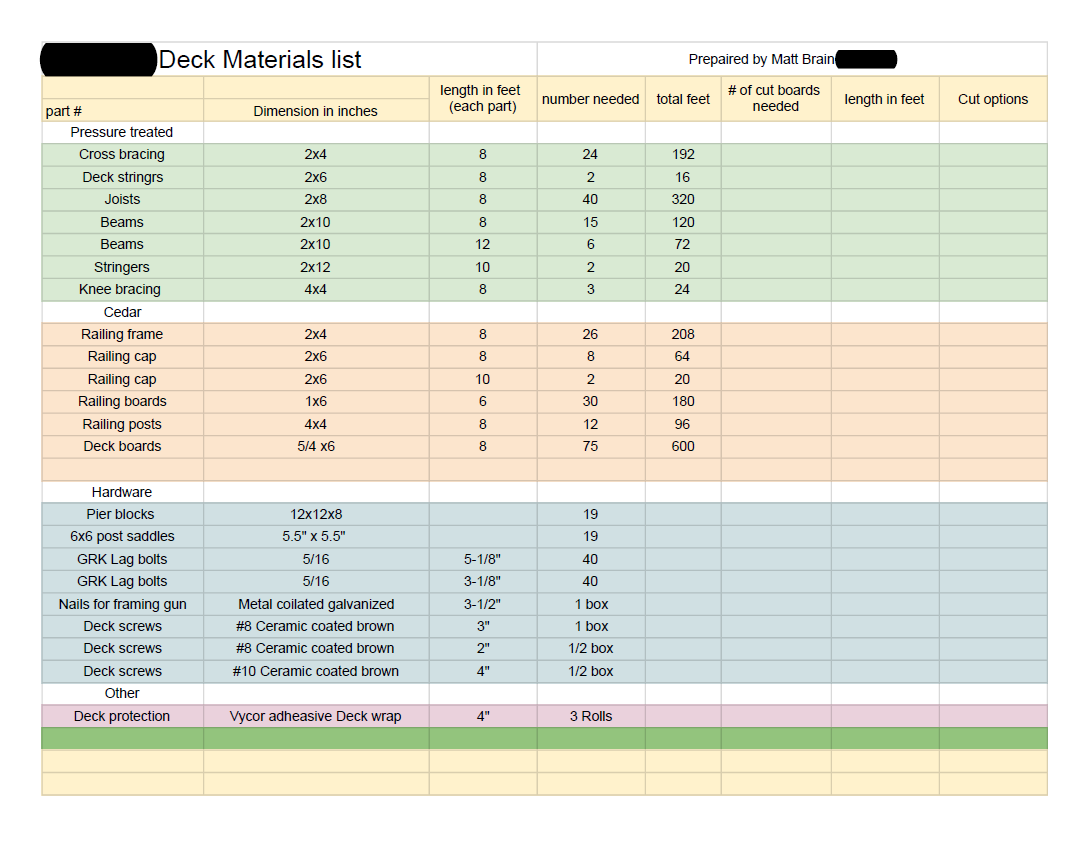1090x843 pixels.
Task: Click 'Nails for framing gun' cell
Action: click(x=122, y=605)
